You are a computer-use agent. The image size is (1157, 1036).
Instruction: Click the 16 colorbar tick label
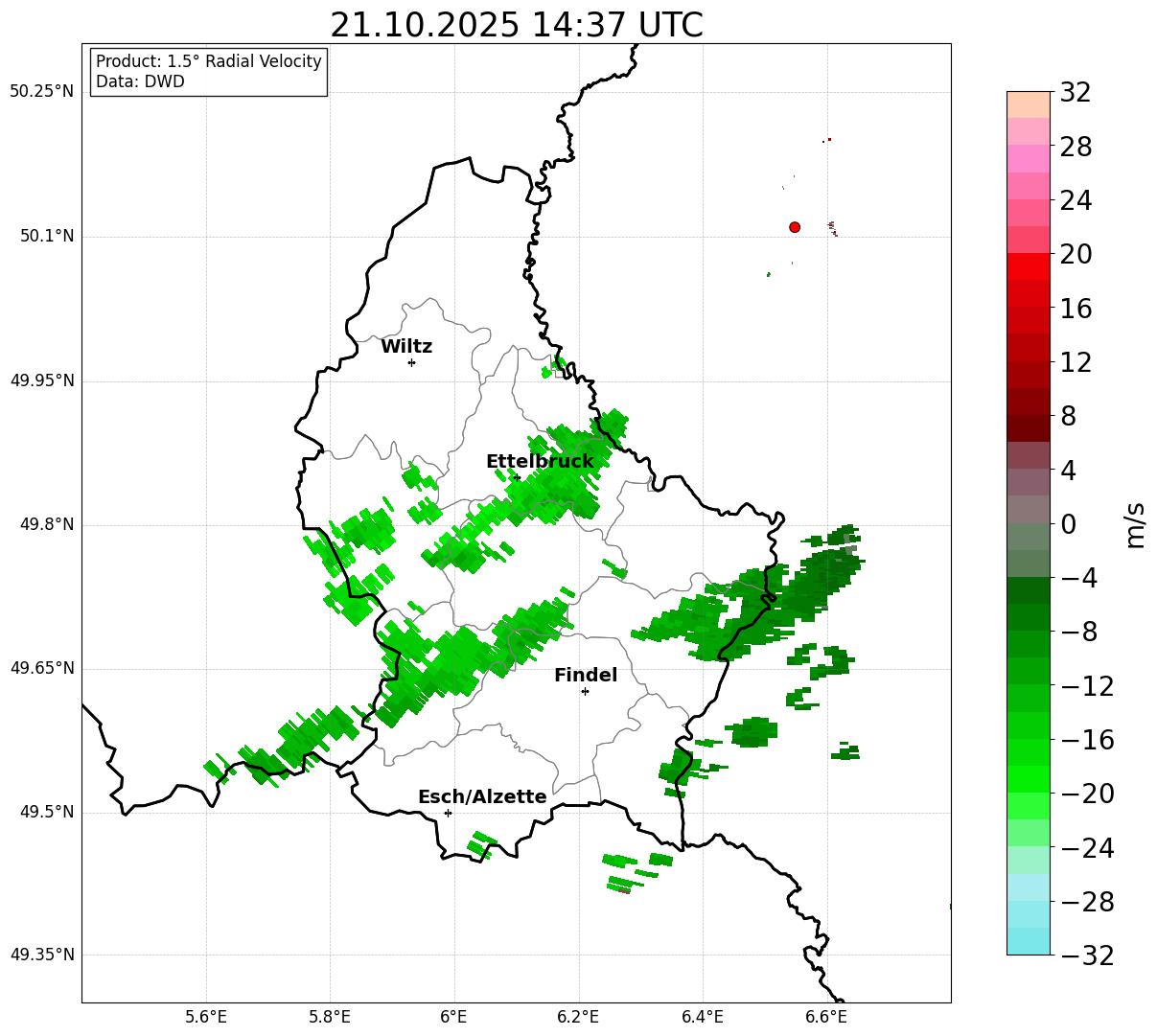(x=1076, y=309)
